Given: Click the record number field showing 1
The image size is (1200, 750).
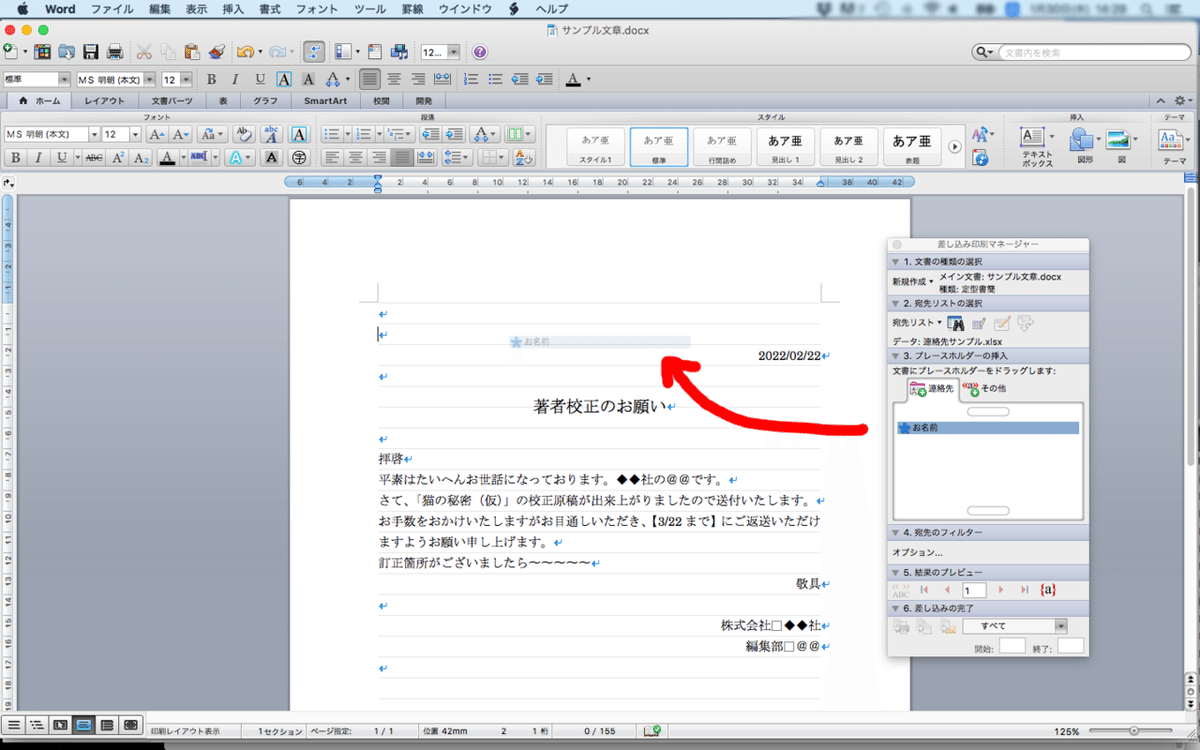Looking at the screenshot, I should (973, 590).
